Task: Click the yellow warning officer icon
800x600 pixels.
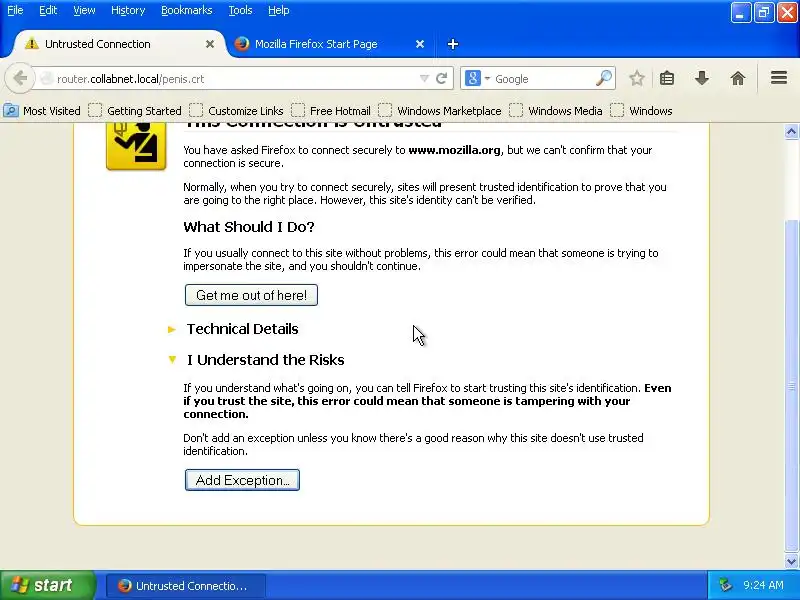Action: (x=136, y=146)
